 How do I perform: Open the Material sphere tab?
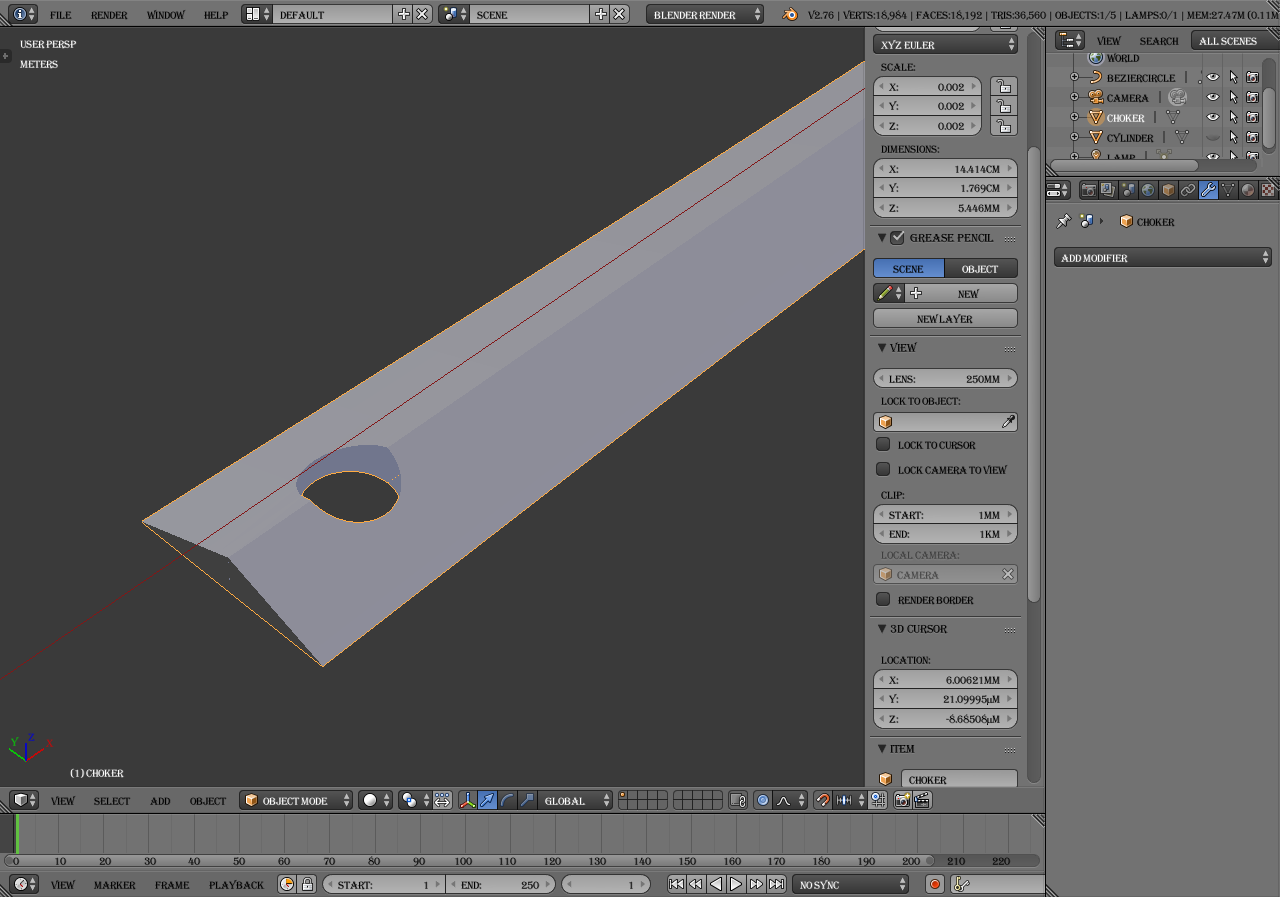[1248, 190]
